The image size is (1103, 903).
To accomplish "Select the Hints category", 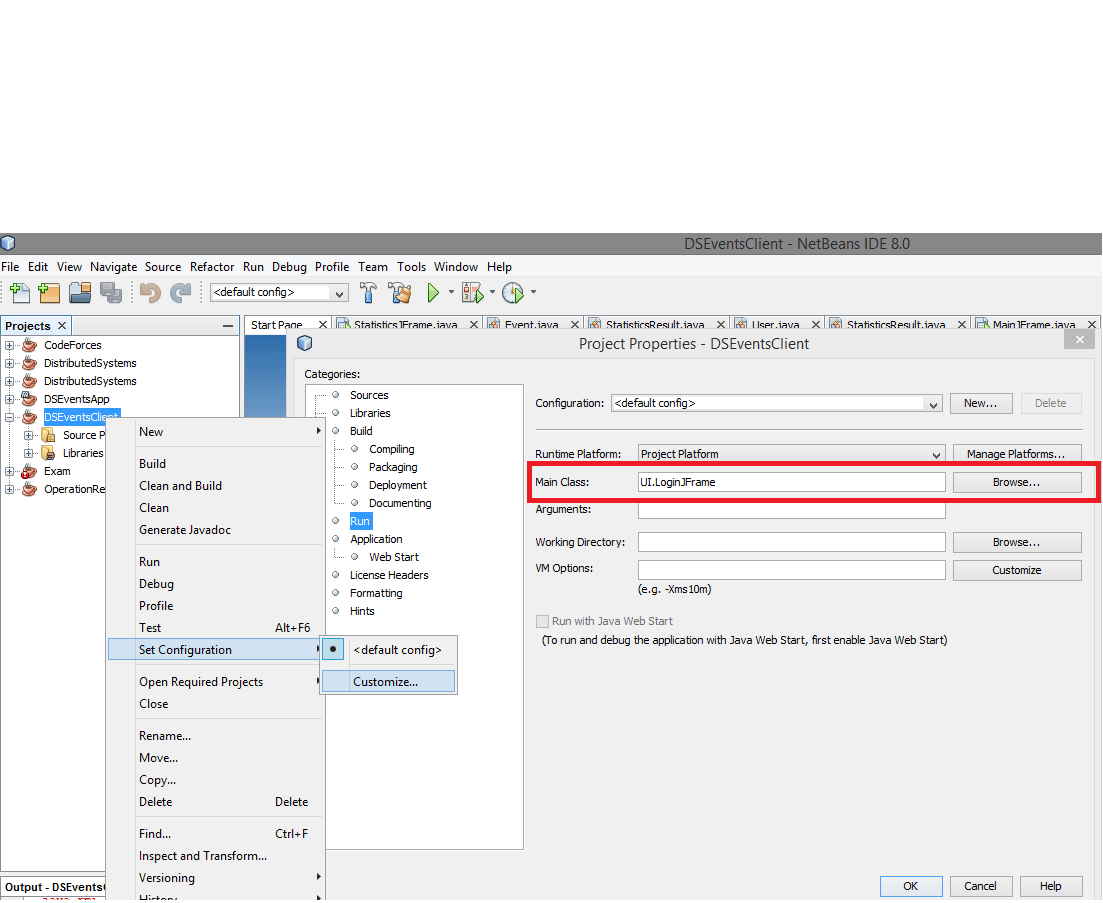I will (x=362, y=611).
